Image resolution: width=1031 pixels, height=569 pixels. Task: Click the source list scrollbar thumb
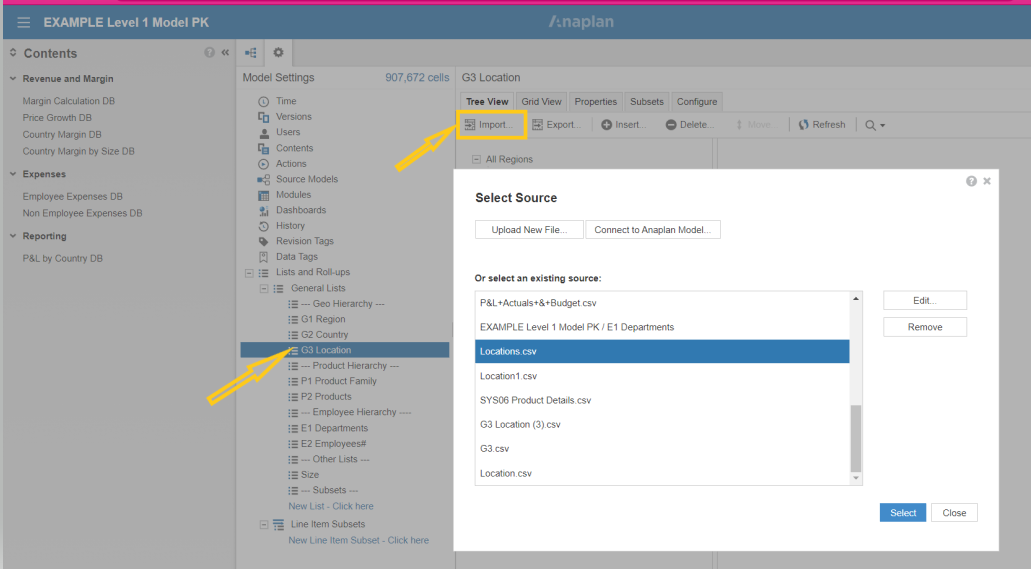(x=855, y=438)
